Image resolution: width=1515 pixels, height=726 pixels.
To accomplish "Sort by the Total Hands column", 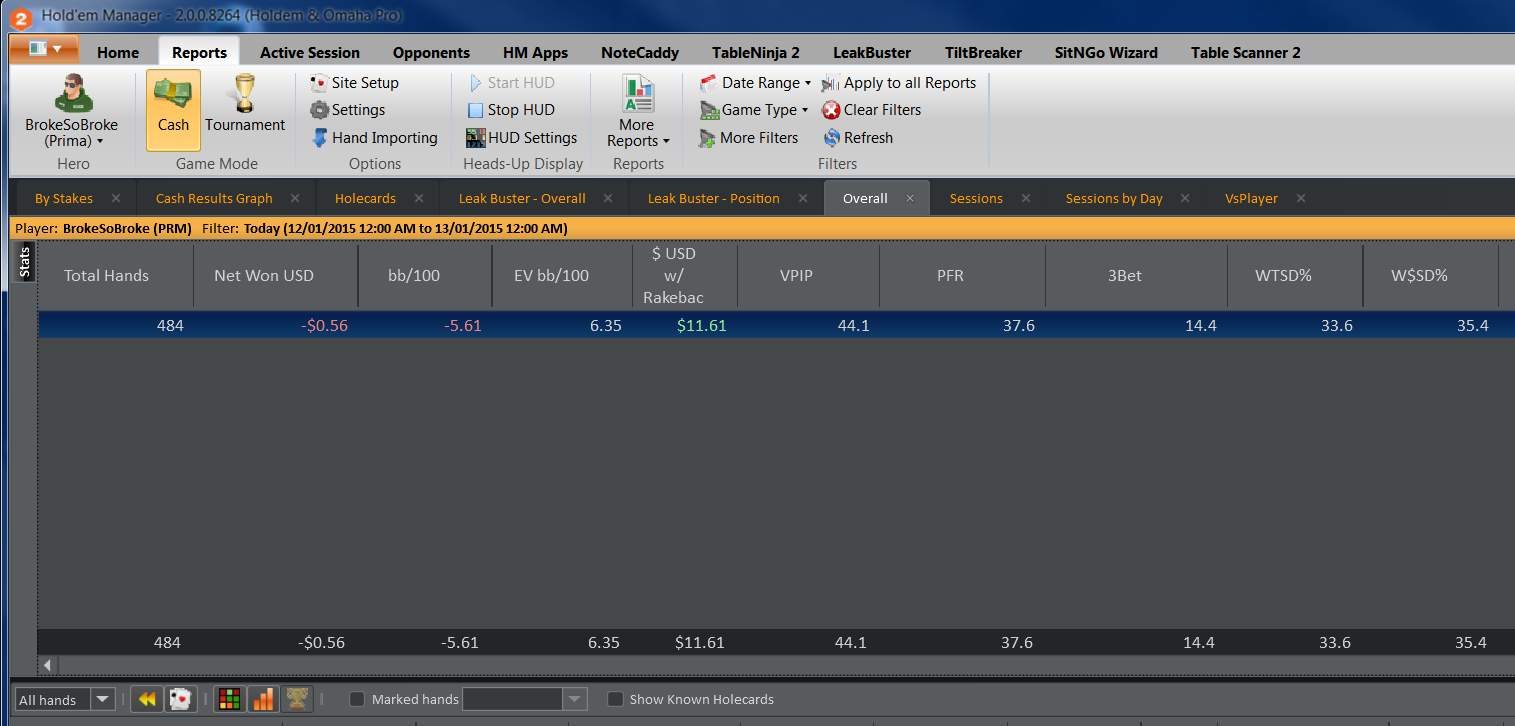I will point(106,275).
